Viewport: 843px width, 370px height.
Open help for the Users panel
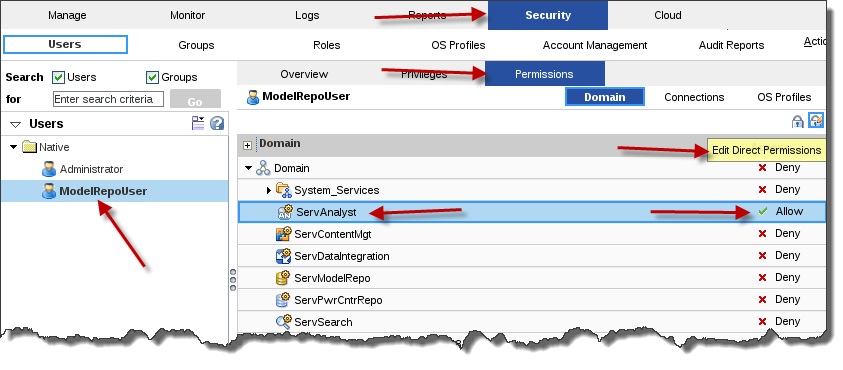pos(217,123)
